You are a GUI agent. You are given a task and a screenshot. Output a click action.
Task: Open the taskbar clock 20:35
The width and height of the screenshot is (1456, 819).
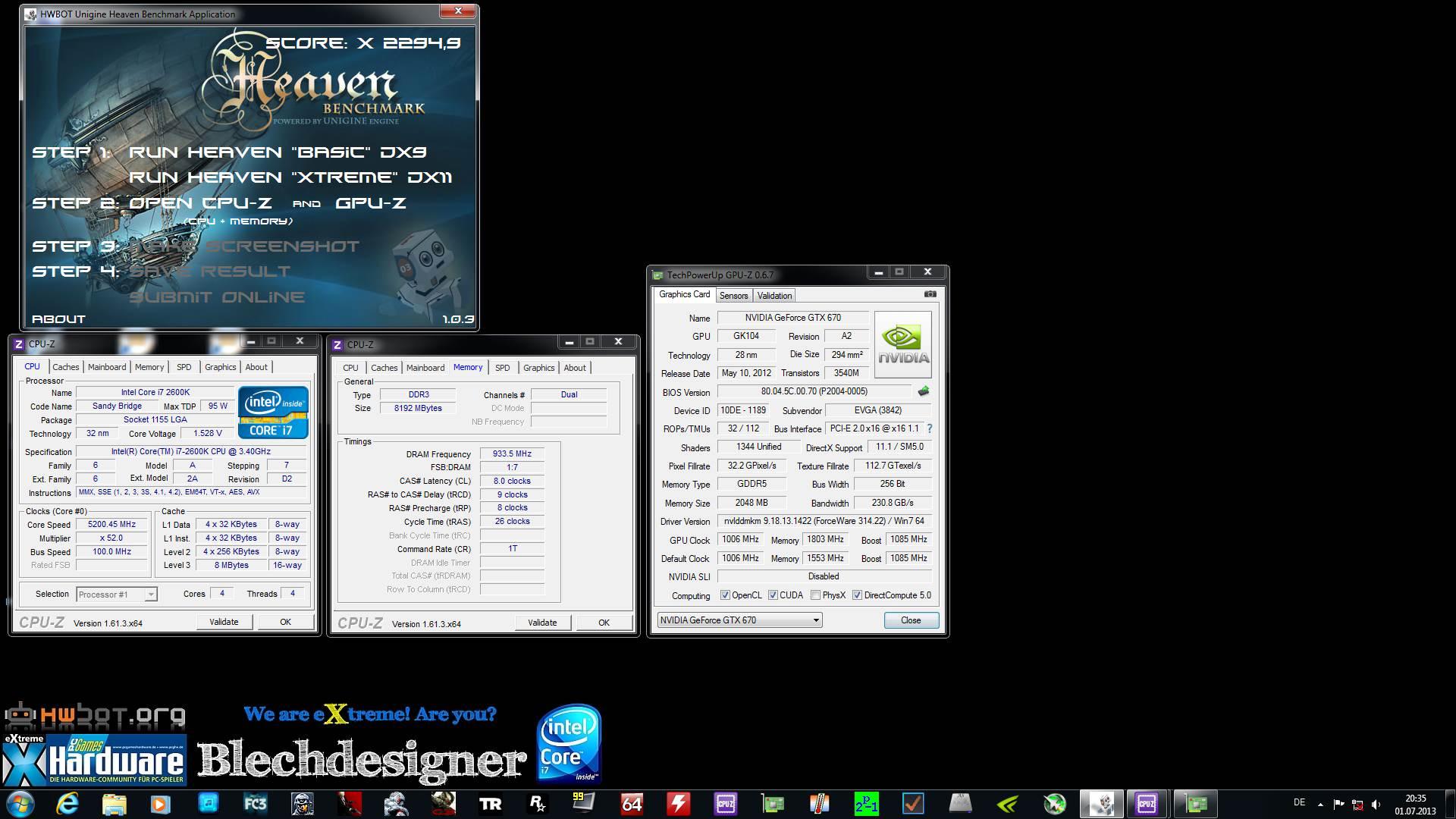pos(1415,805)
